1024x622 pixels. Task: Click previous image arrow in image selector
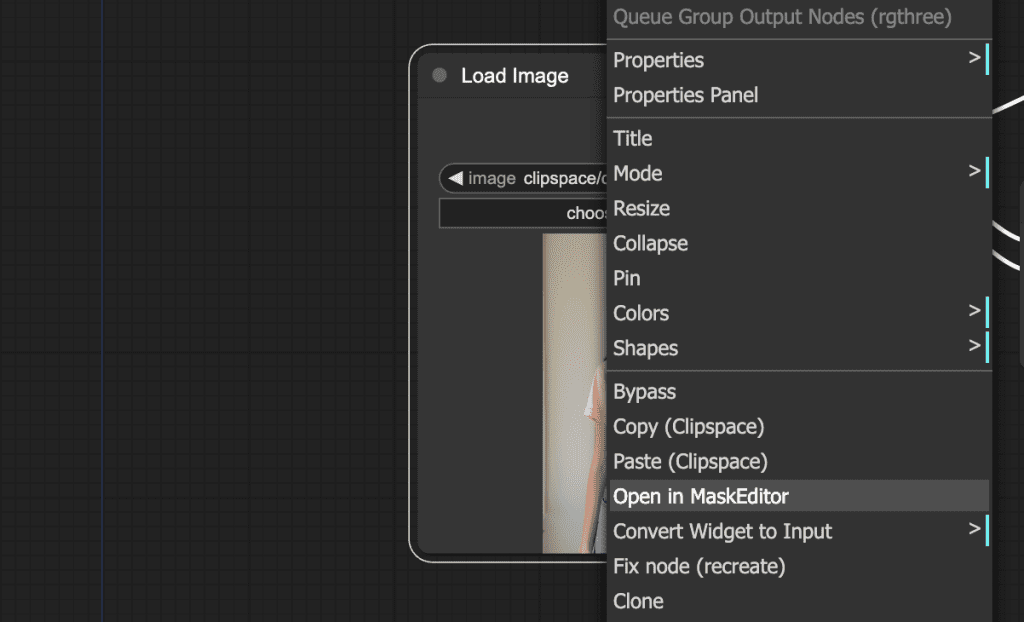456,178
